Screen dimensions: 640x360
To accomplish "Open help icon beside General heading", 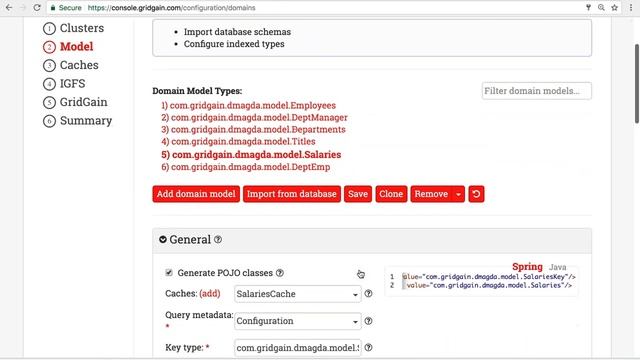I will click(x=218, y=240).
